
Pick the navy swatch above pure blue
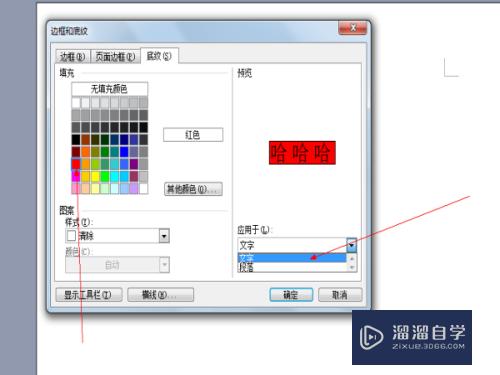tap(124, 140)
